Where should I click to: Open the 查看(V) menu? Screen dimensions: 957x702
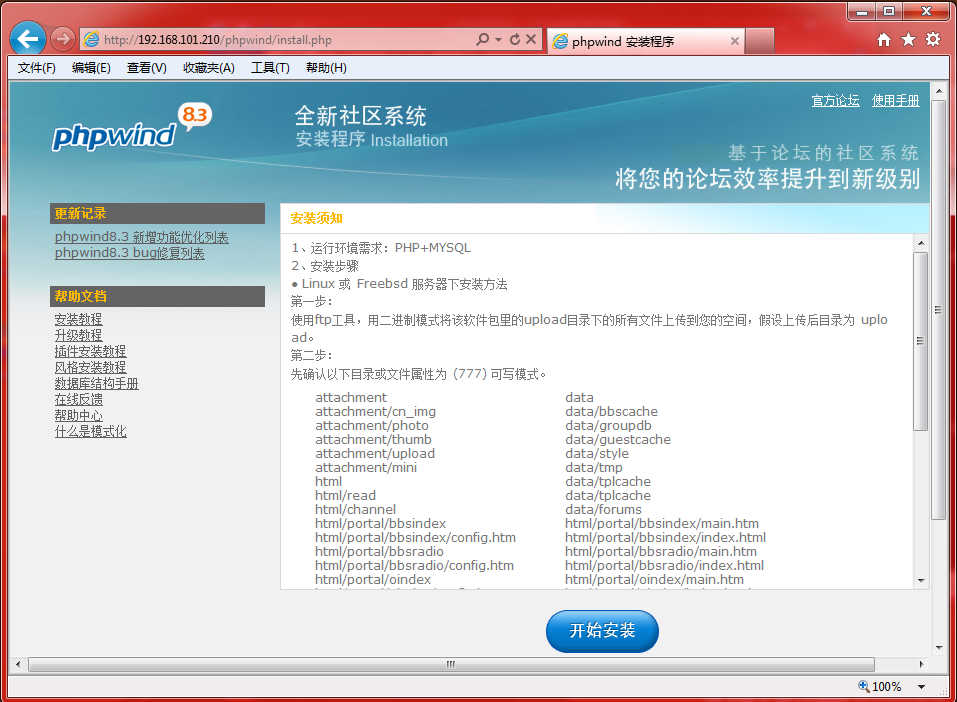pyautogui.click(x=146, y=68)
